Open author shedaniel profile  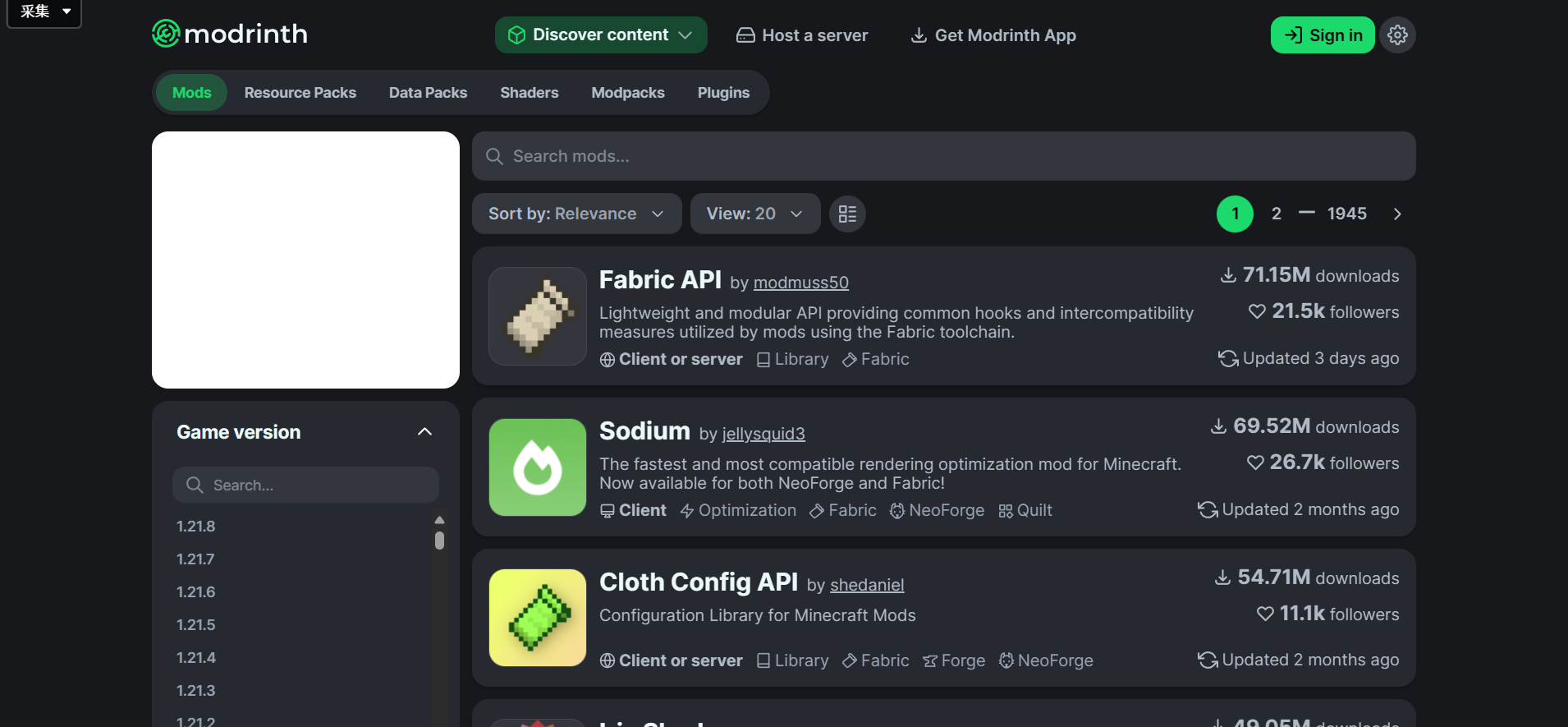click(867, 585)
